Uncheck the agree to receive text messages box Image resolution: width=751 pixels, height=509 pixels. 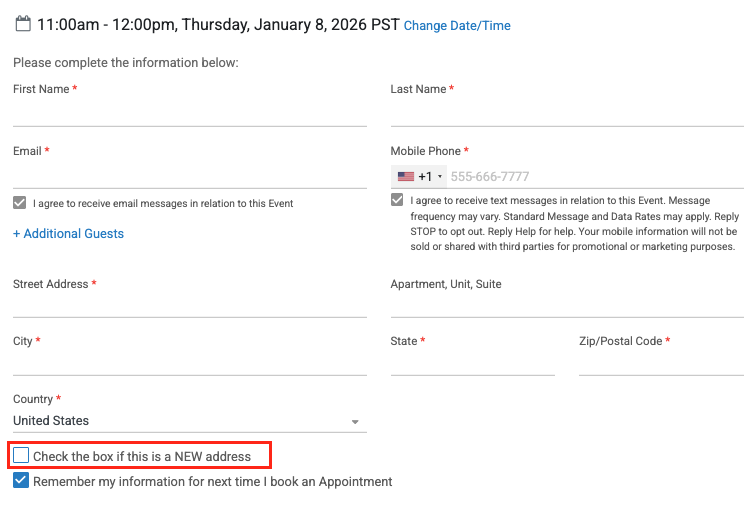click(x=398, y=200)
